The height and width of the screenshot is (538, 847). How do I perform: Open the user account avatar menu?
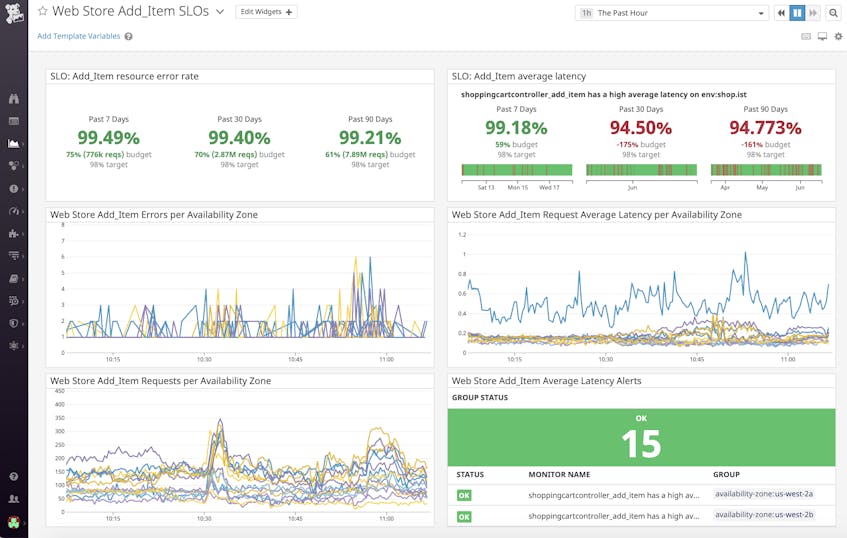click(14, 522)
